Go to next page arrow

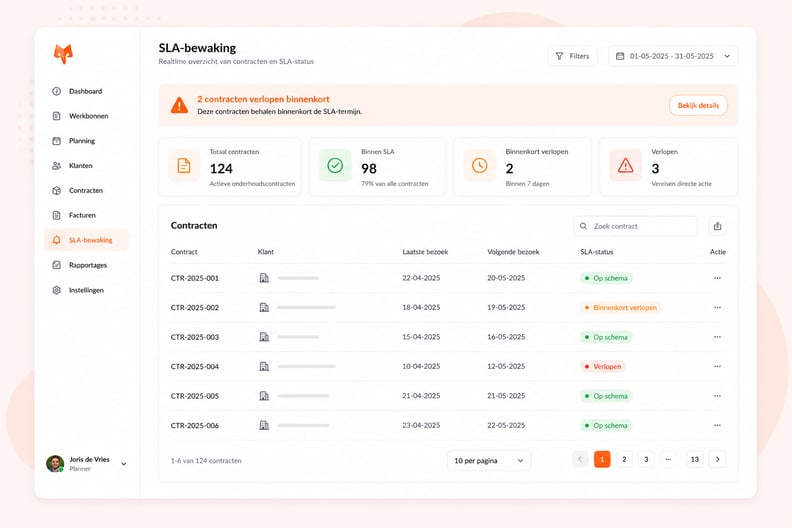click(717, 459)
